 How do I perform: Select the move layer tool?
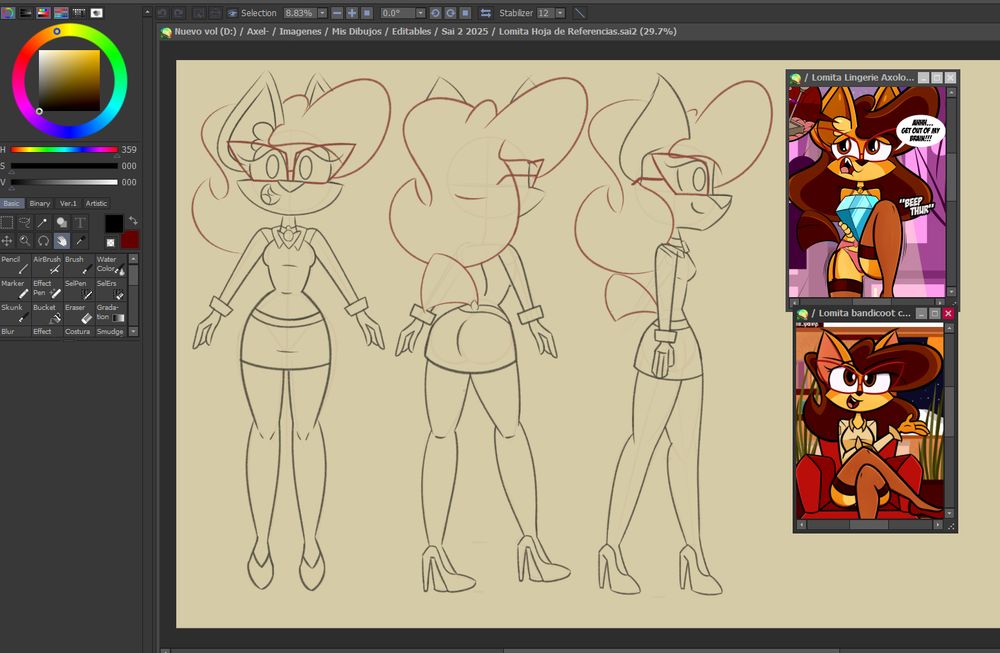7,240
